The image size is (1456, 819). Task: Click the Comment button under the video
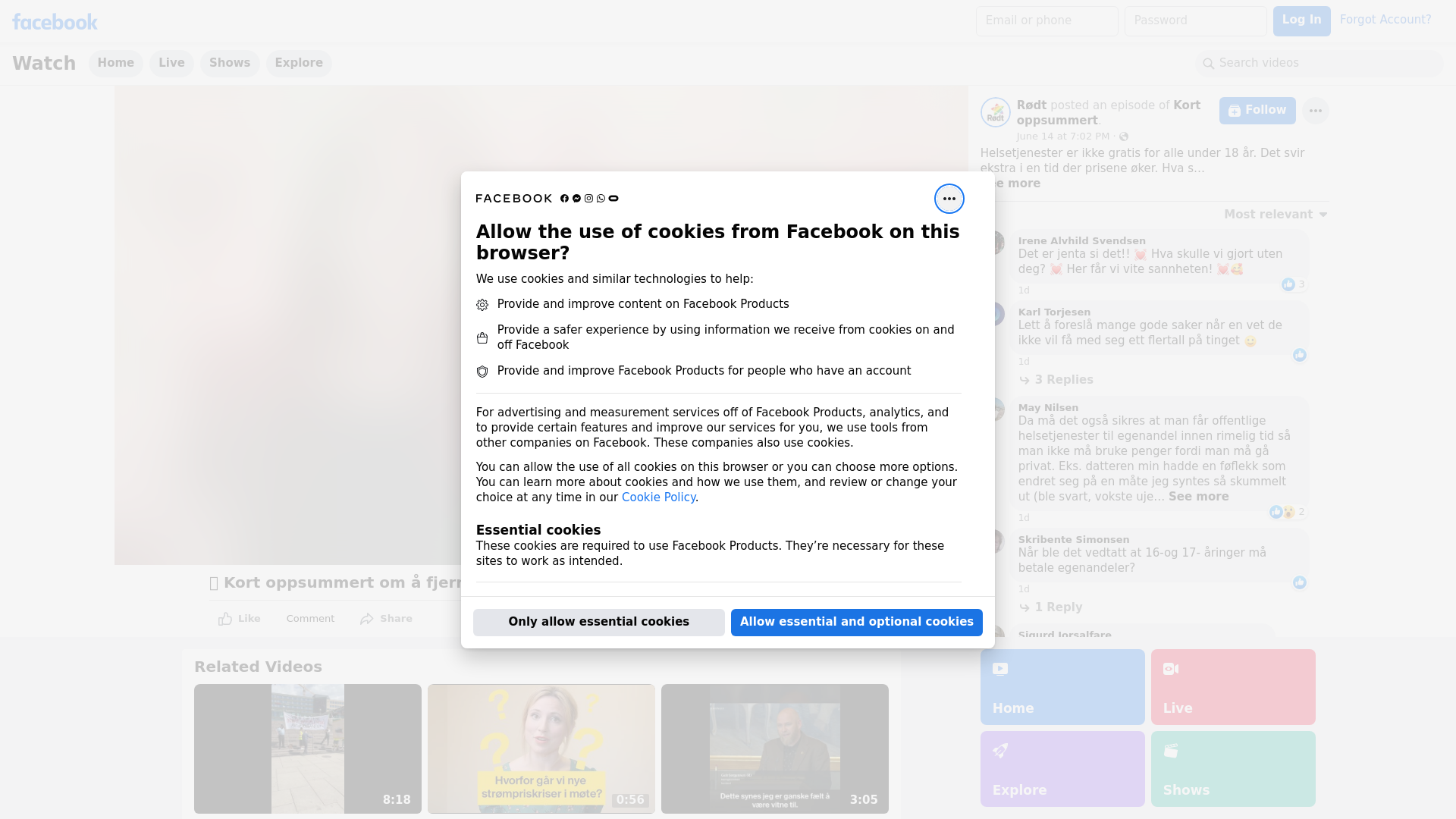[x=310, y=619]
